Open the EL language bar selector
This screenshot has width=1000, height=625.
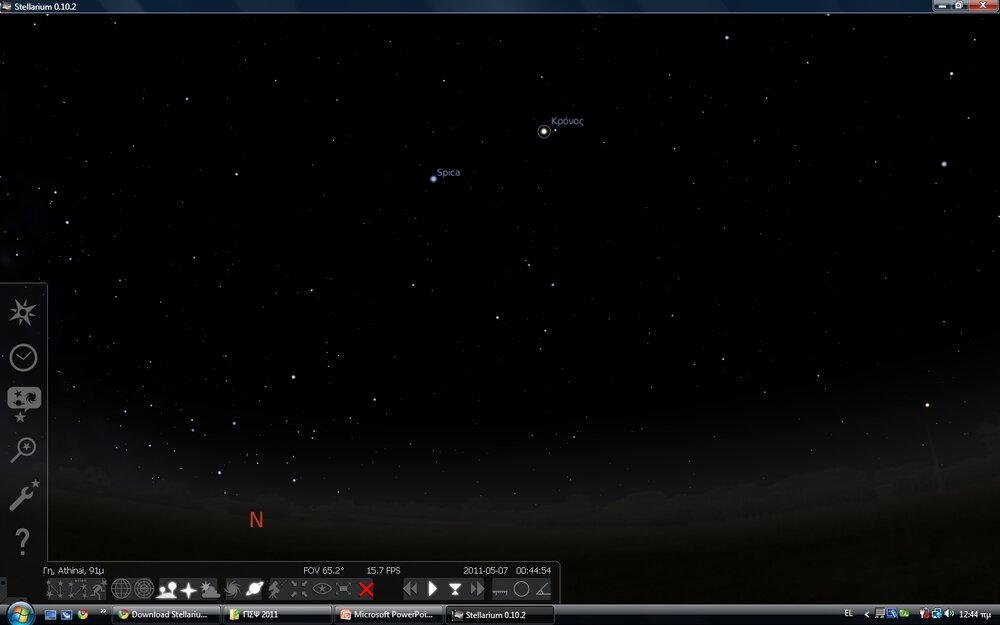pos(848,613)
